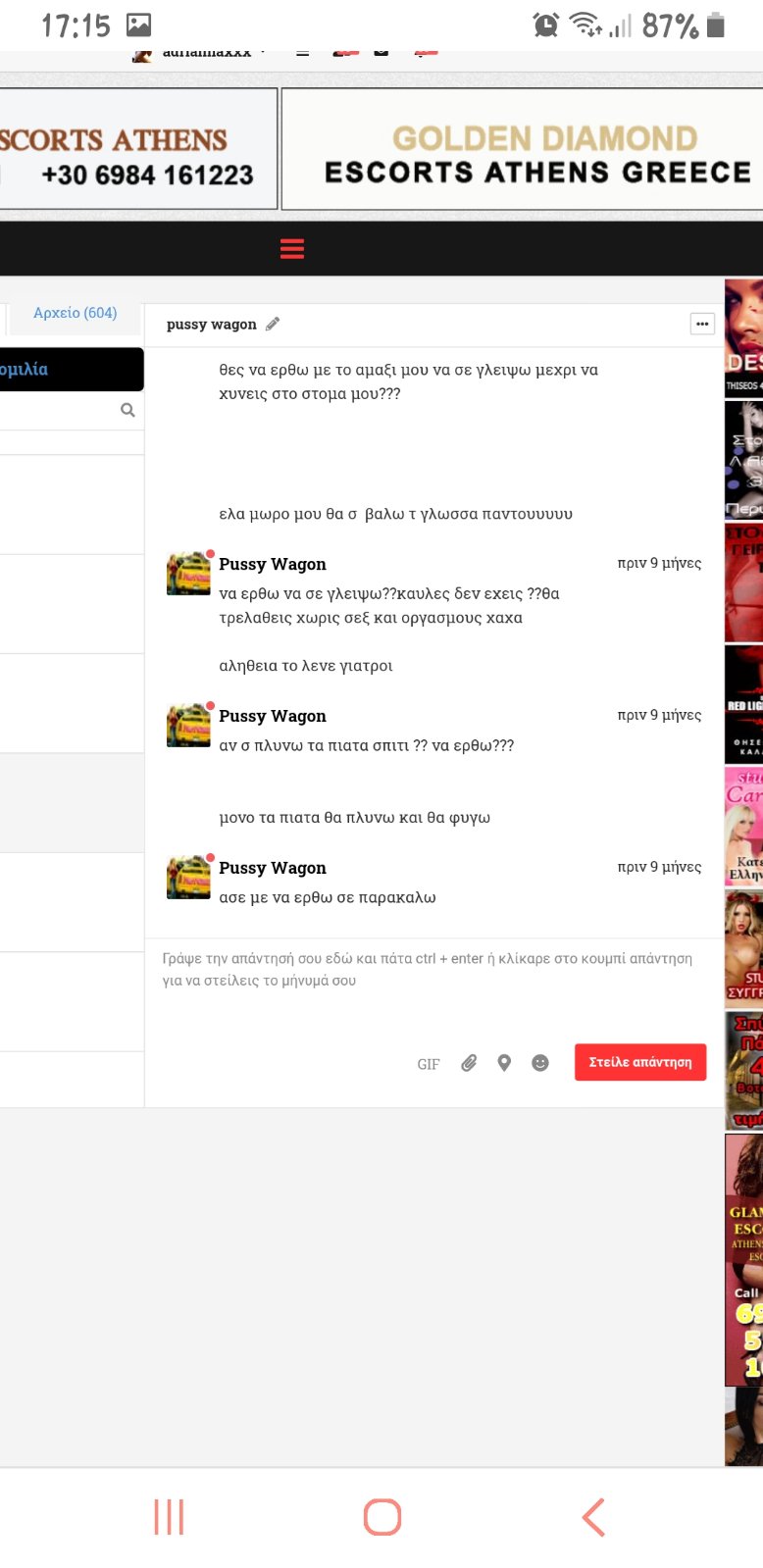Open the emoji smiley picker
763x1568 pixels.
click(x=540, y=1063)
